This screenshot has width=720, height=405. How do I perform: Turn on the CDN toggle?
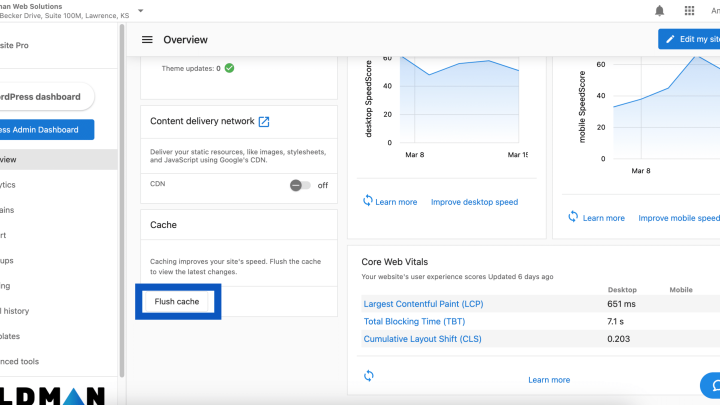click(300, 185)
